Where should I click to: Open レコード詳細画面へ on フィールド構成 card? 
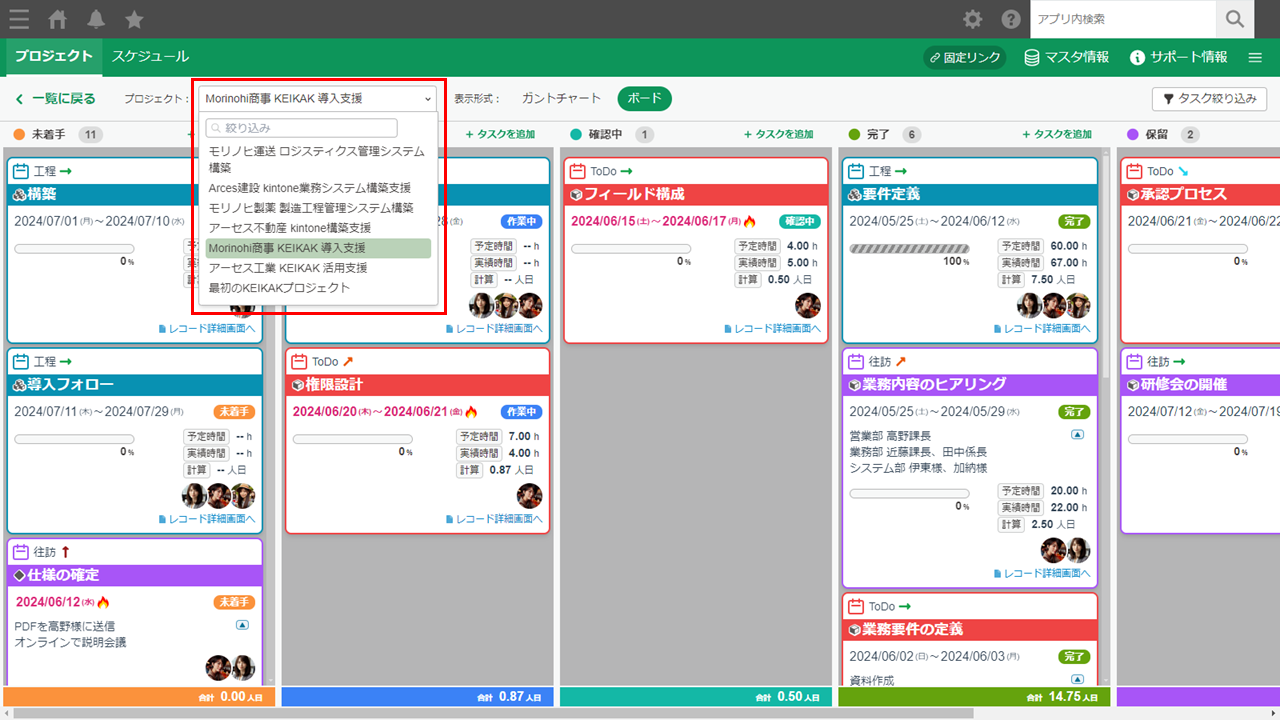tap(772, 328)
